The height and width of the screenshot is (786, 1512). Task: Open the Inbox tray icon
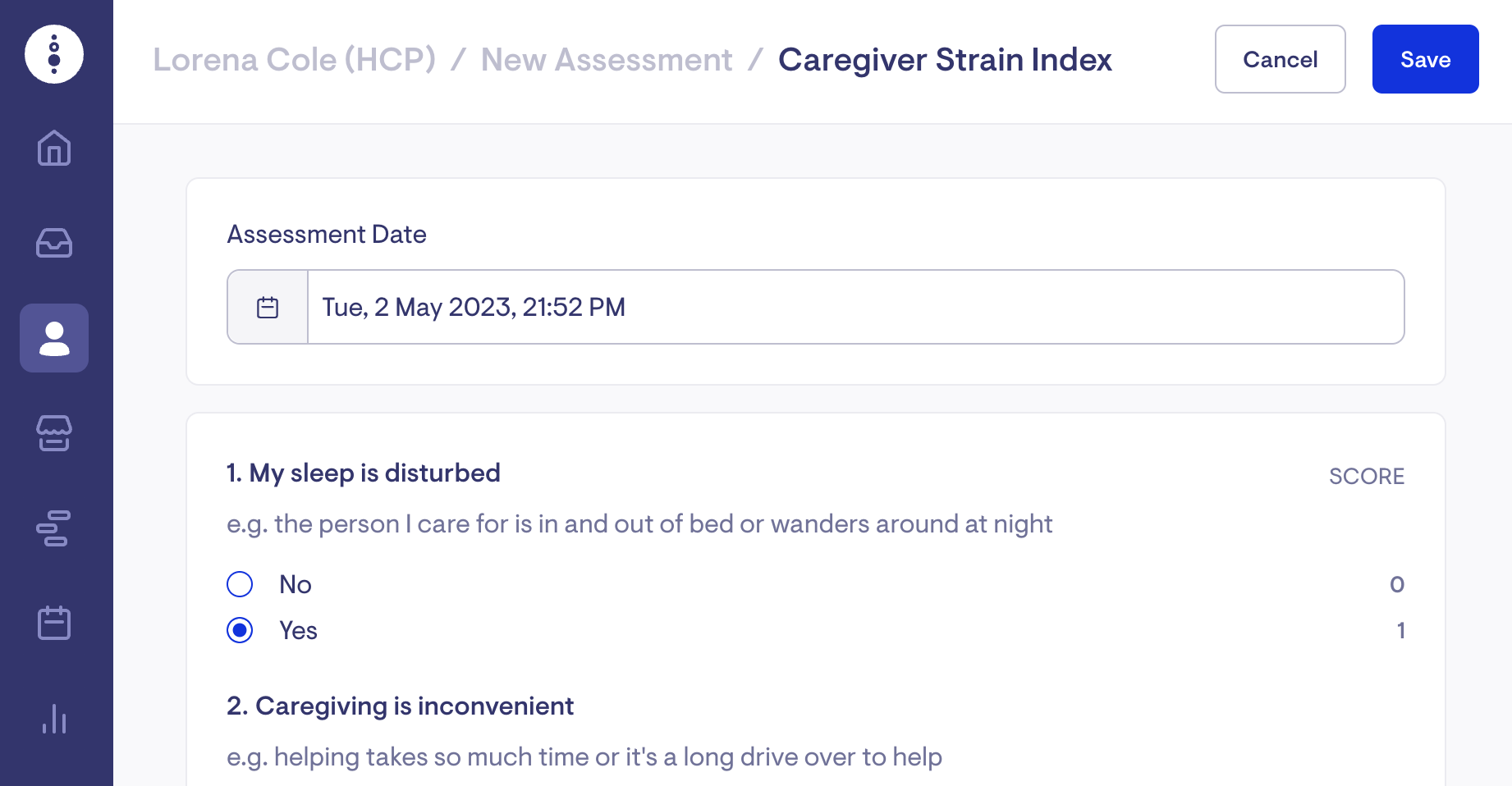coord(54,243)
